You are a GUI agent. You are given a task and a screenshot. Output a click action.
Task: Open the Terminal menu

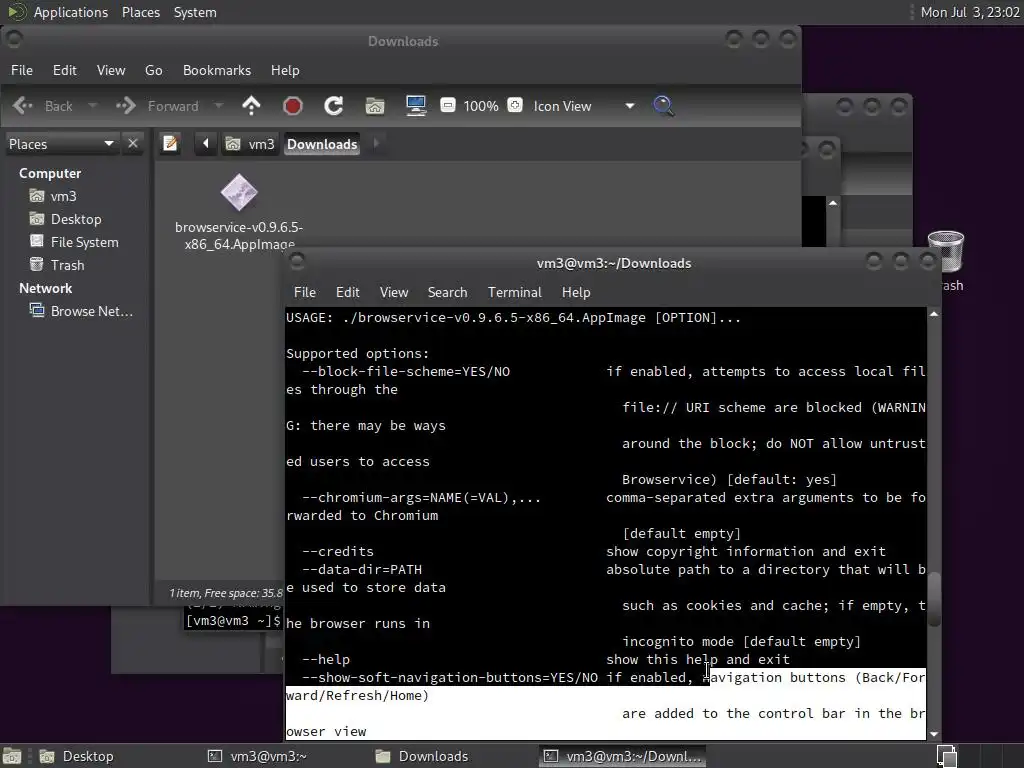click(x=515, y=292)
